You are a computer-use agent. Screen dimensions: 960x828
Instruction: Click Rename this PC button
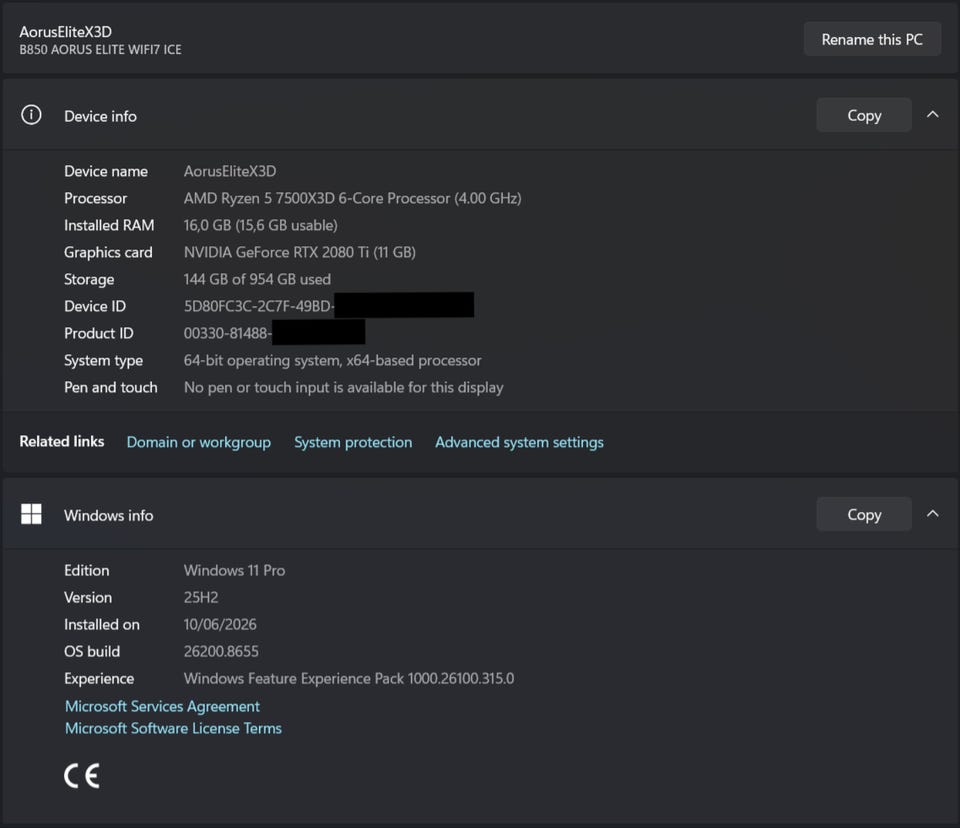tap(872, 39)
